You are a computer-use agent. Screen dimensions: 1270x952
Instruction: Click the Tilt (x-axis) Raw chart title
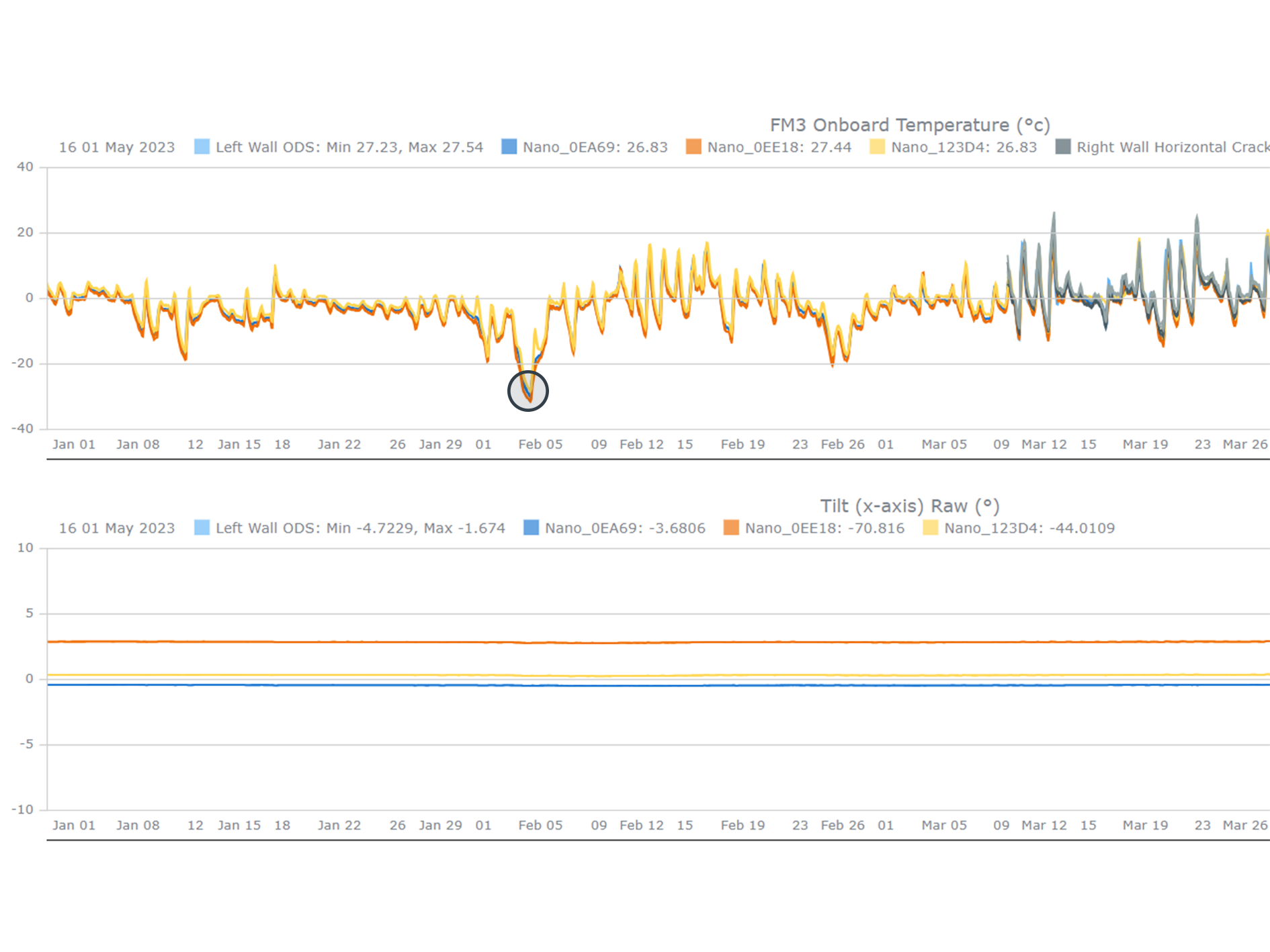click(x=909, y=506)
